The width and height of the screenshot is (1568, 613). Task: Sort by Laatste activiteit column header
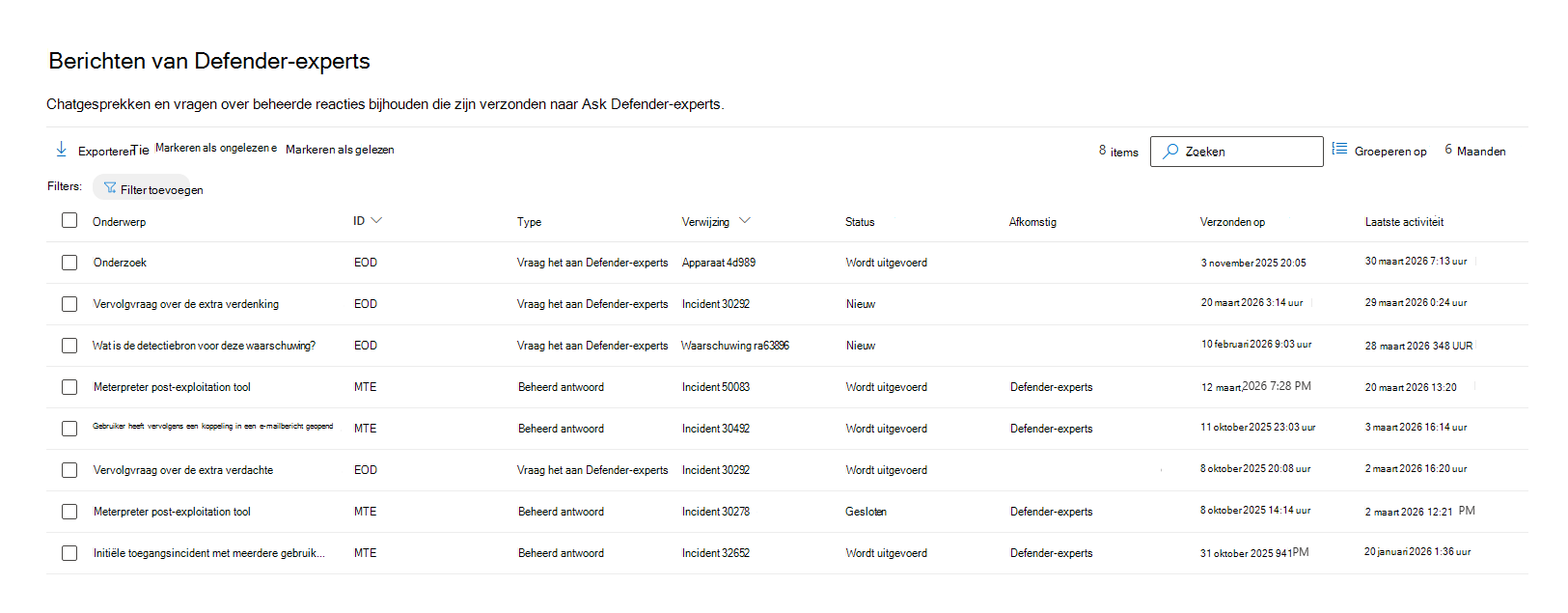pos(1404,222)
